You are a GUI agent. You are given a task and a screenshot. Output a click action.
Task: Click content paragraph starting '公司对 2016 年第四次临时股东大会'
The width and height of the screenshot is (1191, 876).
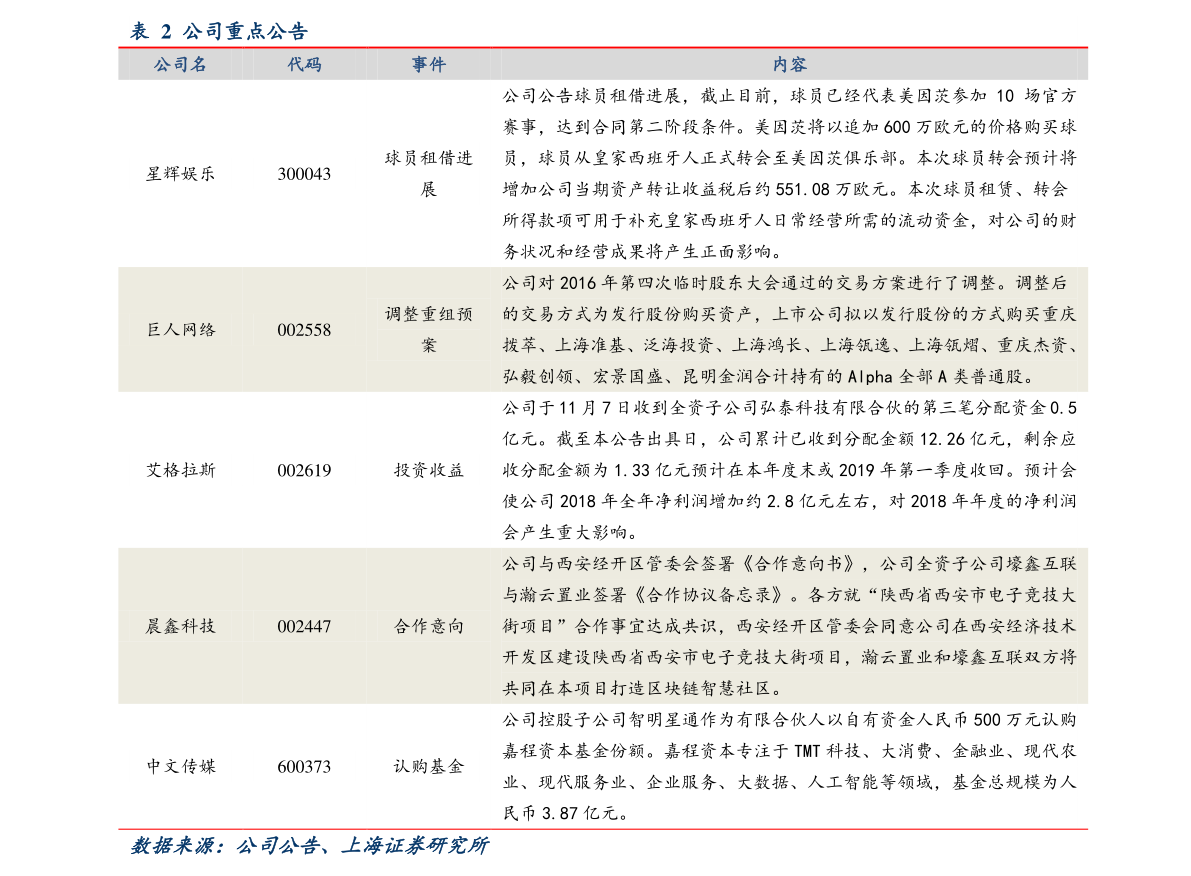tap(790, 330)
